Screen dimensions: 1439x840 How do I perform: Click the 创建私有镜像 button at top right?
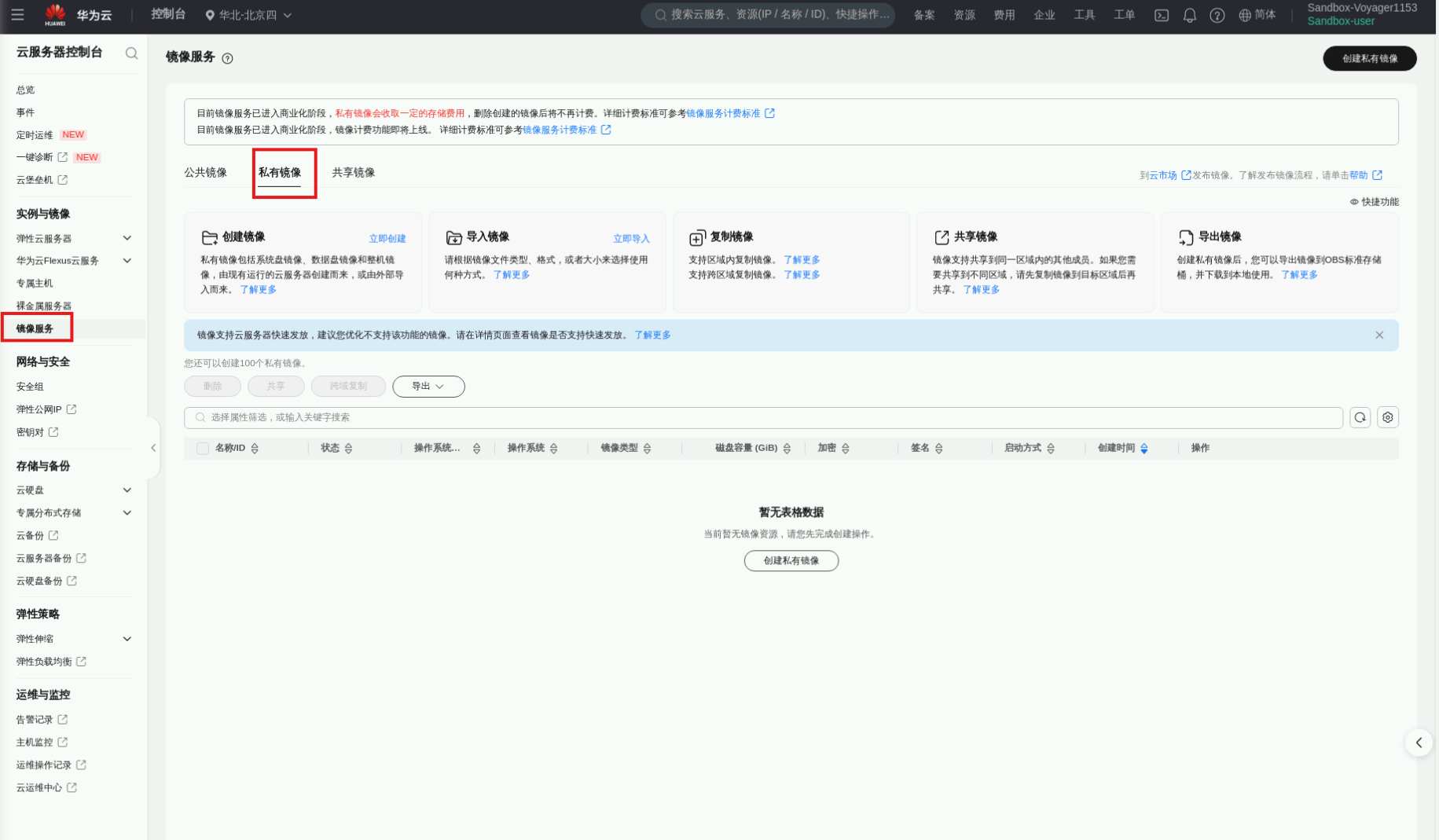pos(1369,58)
